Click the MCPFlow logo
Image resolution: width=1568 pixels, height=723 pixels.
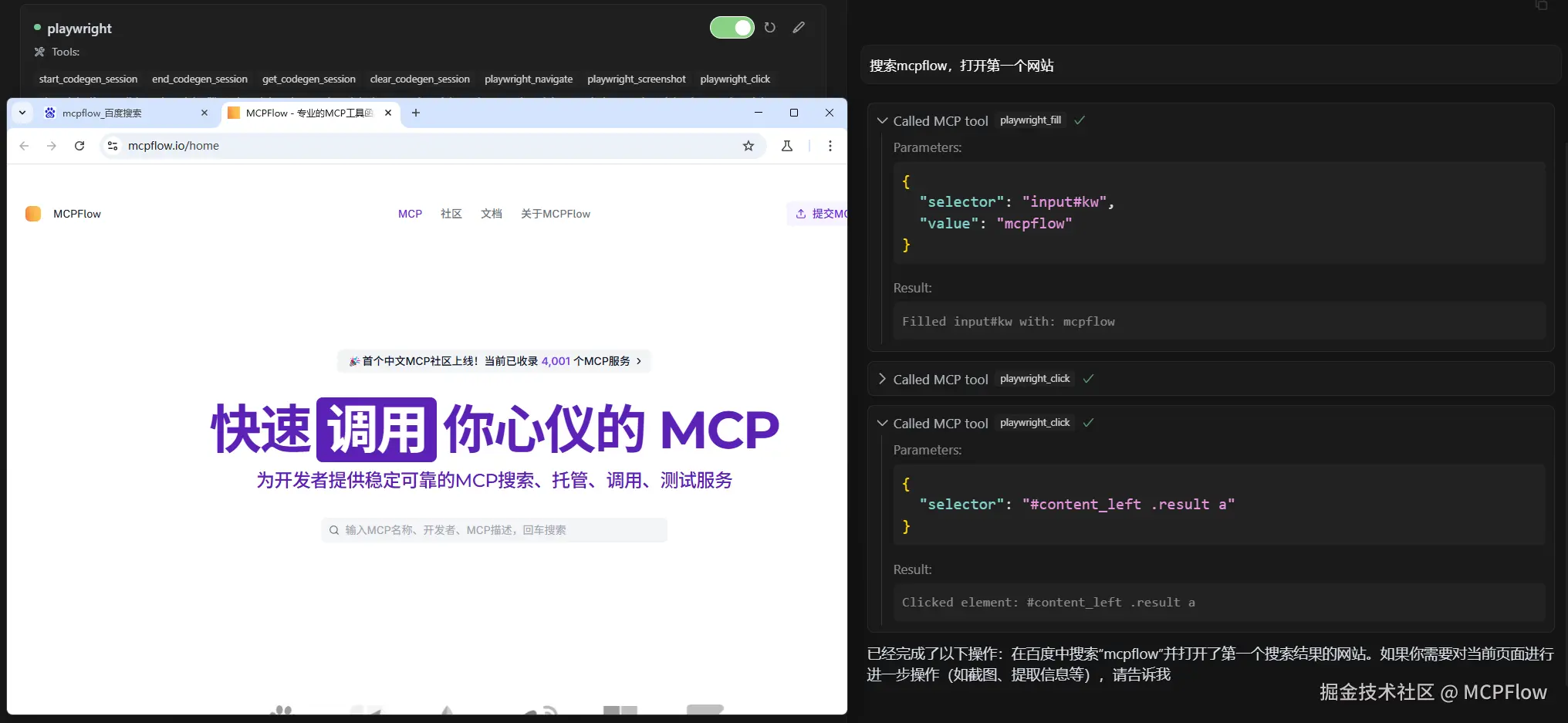click(x=63, y=213)
